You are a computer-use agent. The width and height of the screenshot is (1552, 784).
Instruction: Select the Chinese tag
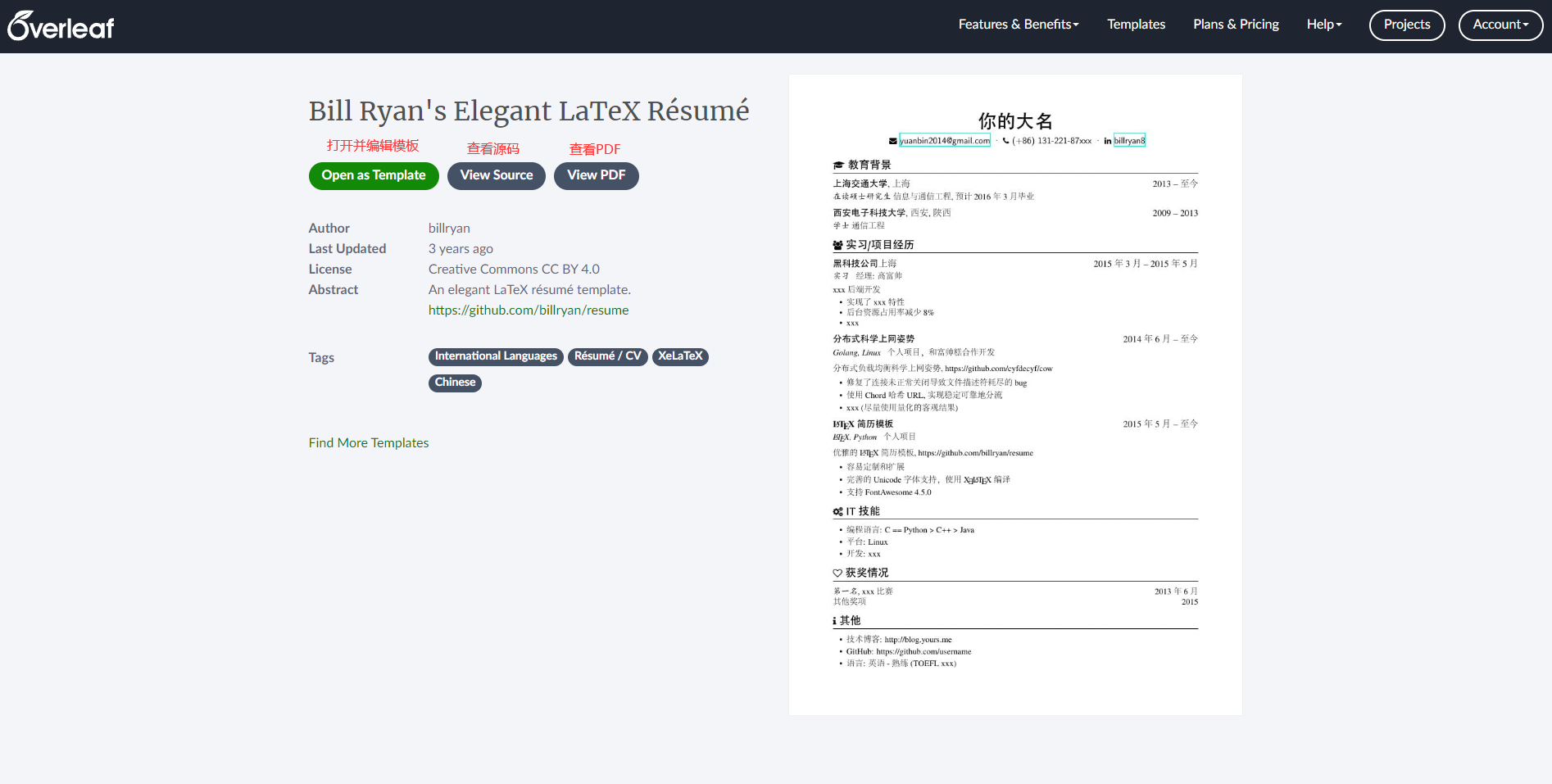[x=455, y=383]
